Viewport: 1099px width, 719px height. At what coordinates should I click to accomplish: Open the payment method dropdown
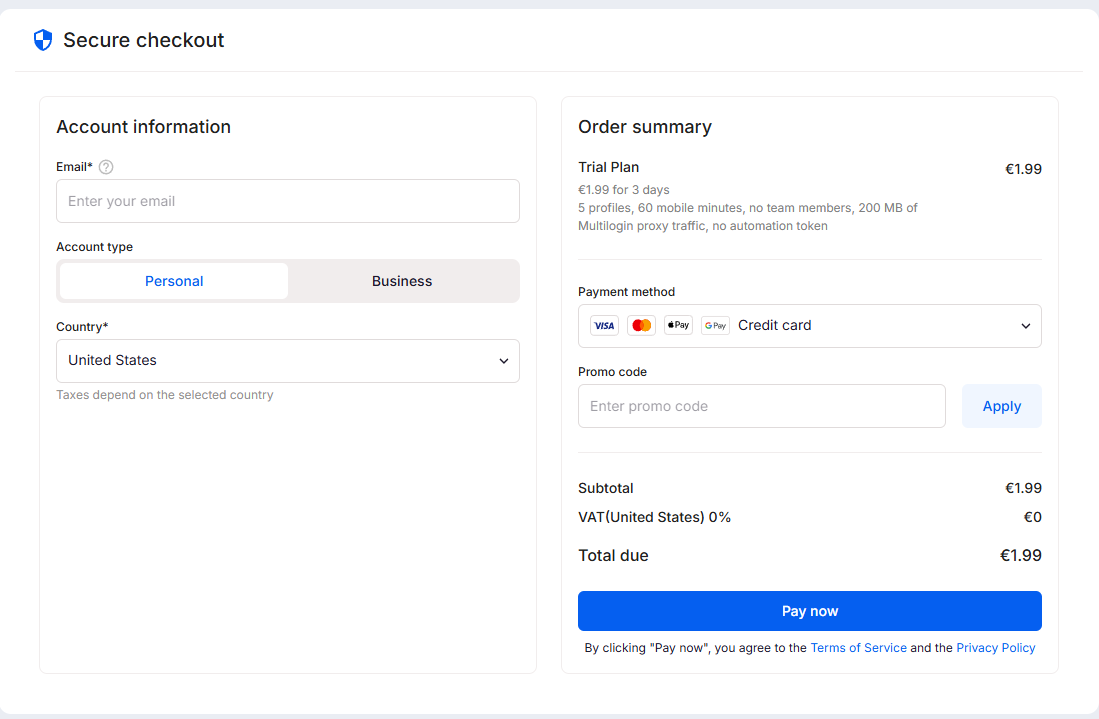pos(810,325)
